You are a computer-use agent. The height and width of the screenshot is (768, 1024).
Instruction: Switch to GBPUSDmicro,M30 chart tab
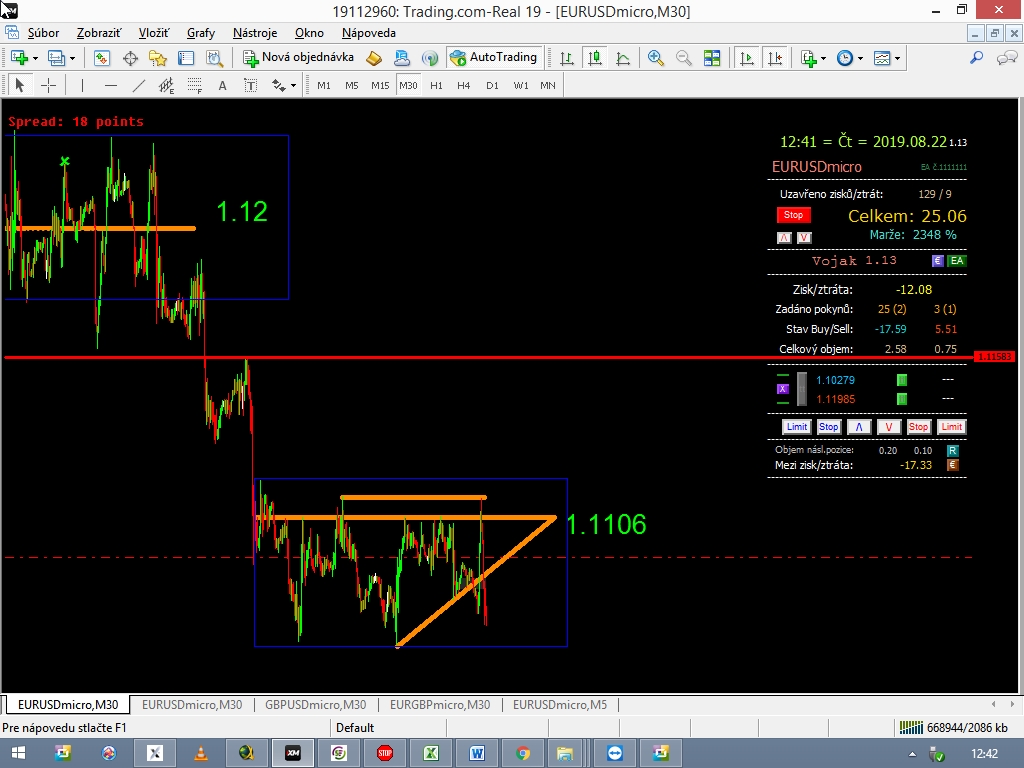click(315, 705)
